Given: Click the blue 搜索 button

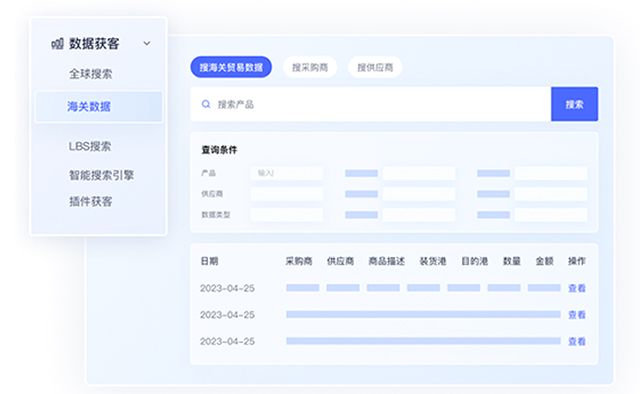Looking at the screenshot, I should point(574,104).
